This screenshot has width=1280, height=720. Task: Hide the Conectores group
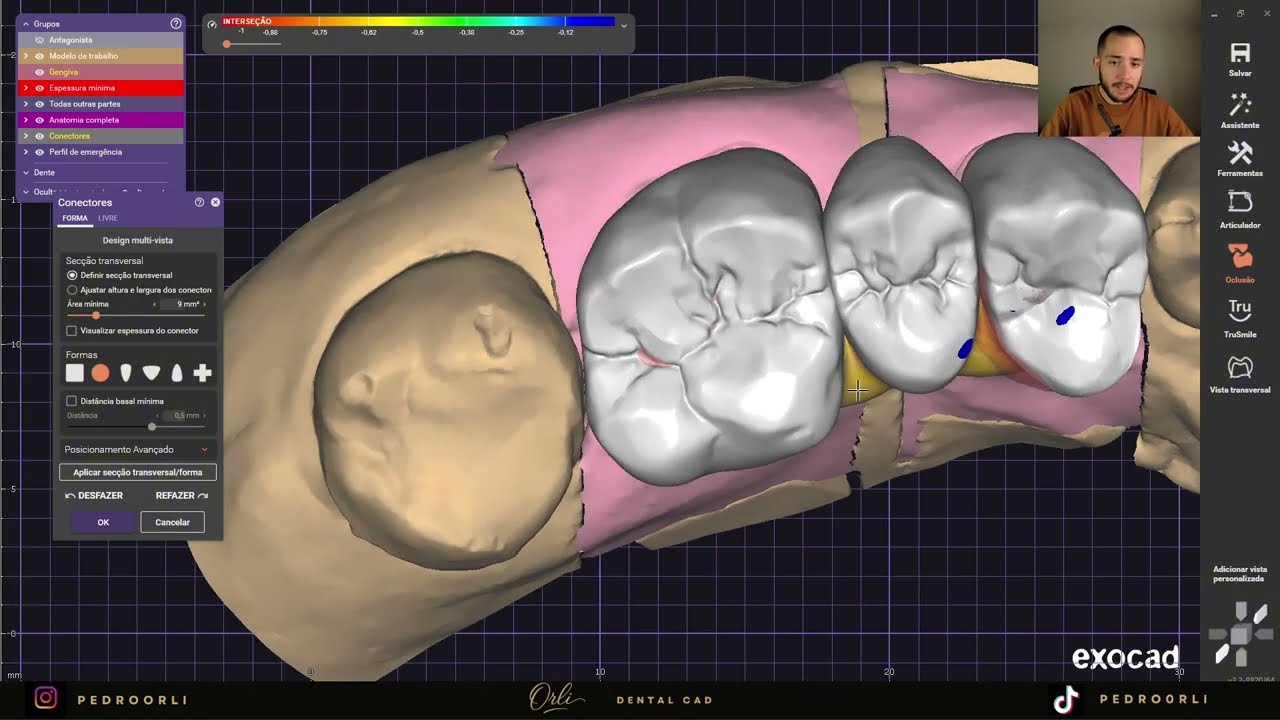(39, 136)
